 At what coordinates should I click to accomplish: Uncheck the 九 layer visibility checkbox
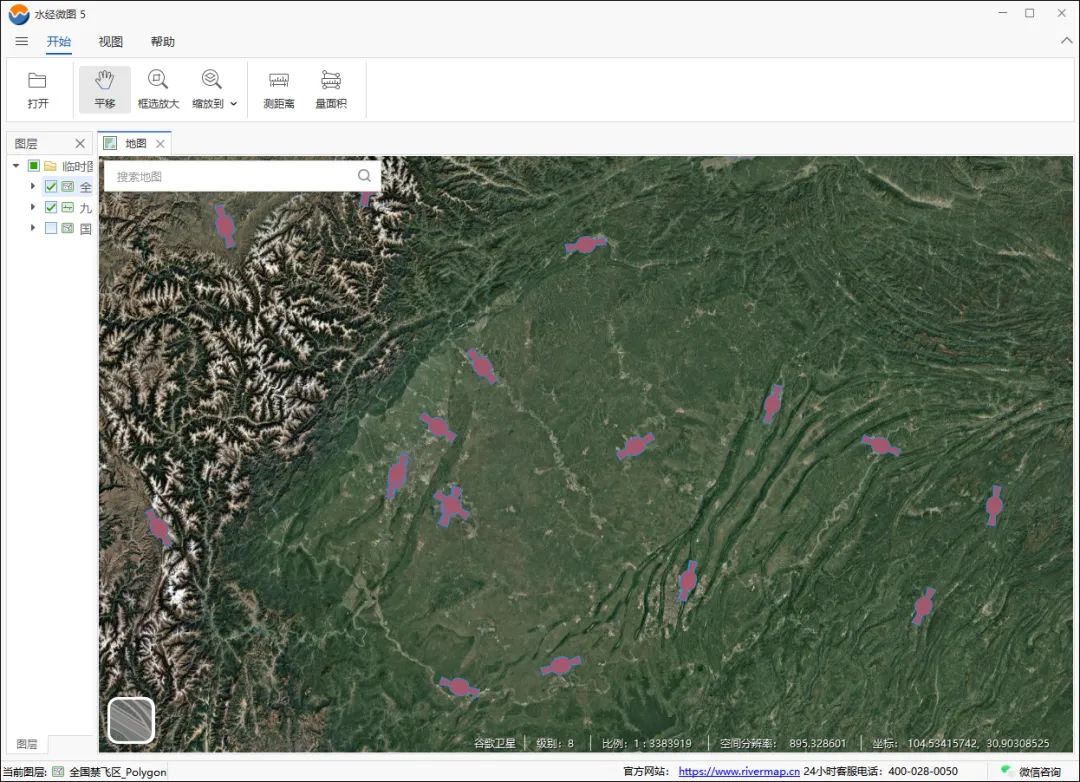click(x=51, y=207)
